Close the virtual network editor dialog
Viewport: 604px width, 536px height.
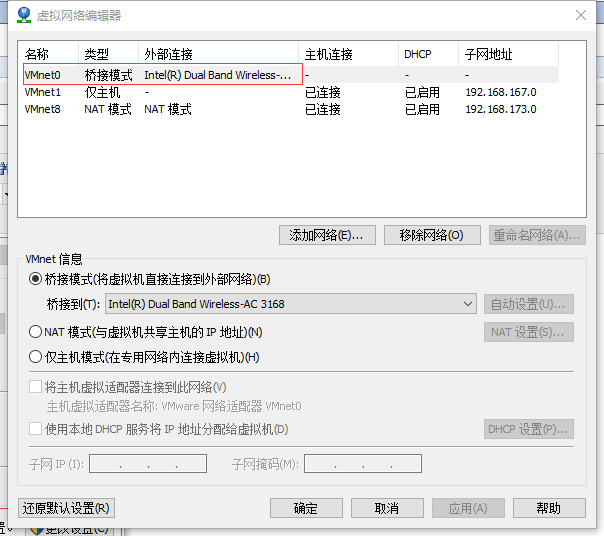point(581,15)
